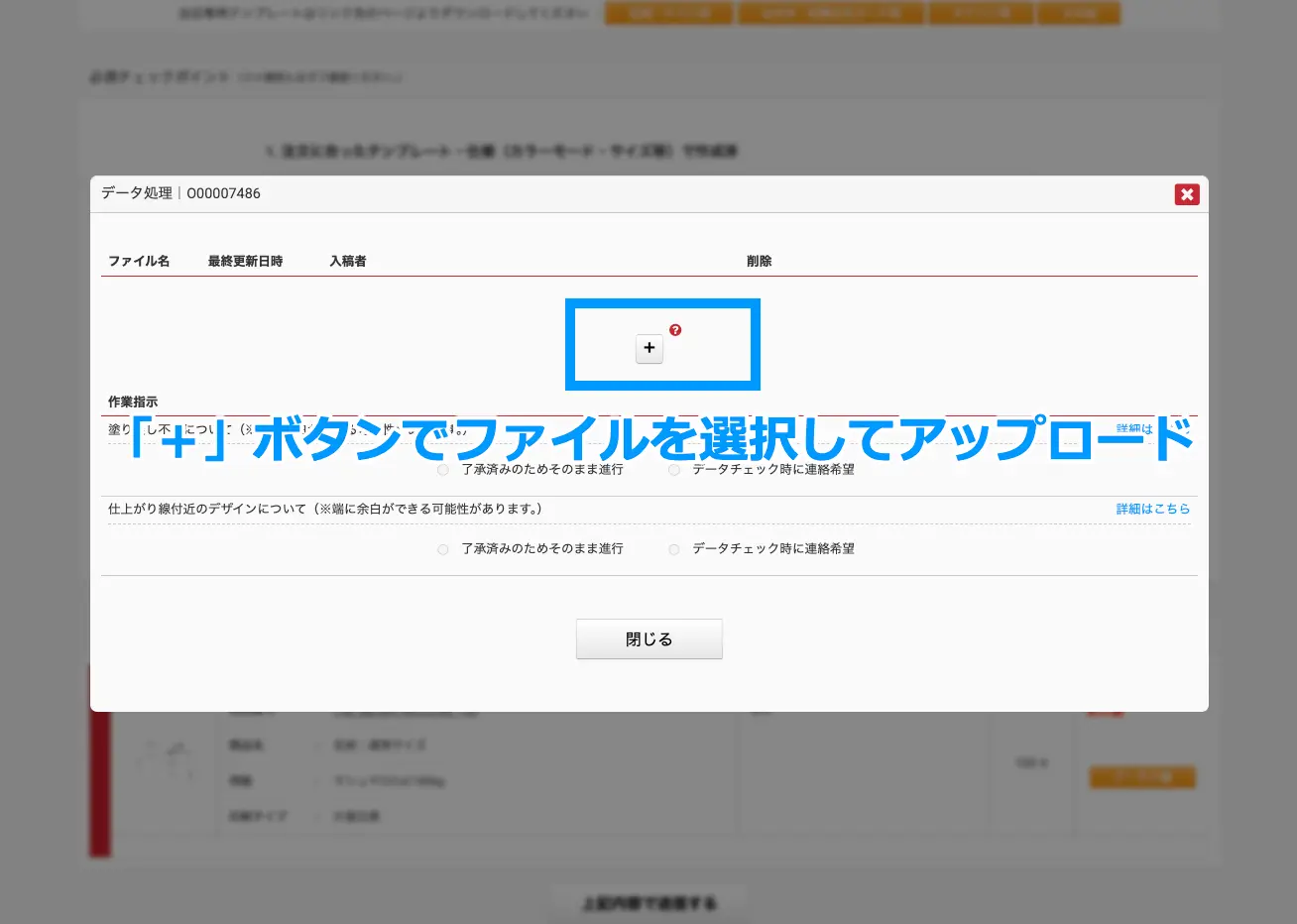The image size is (1297, 924).
Task: Click the 上記内容で送信する button at page bottom
Action: pos(648,902)
